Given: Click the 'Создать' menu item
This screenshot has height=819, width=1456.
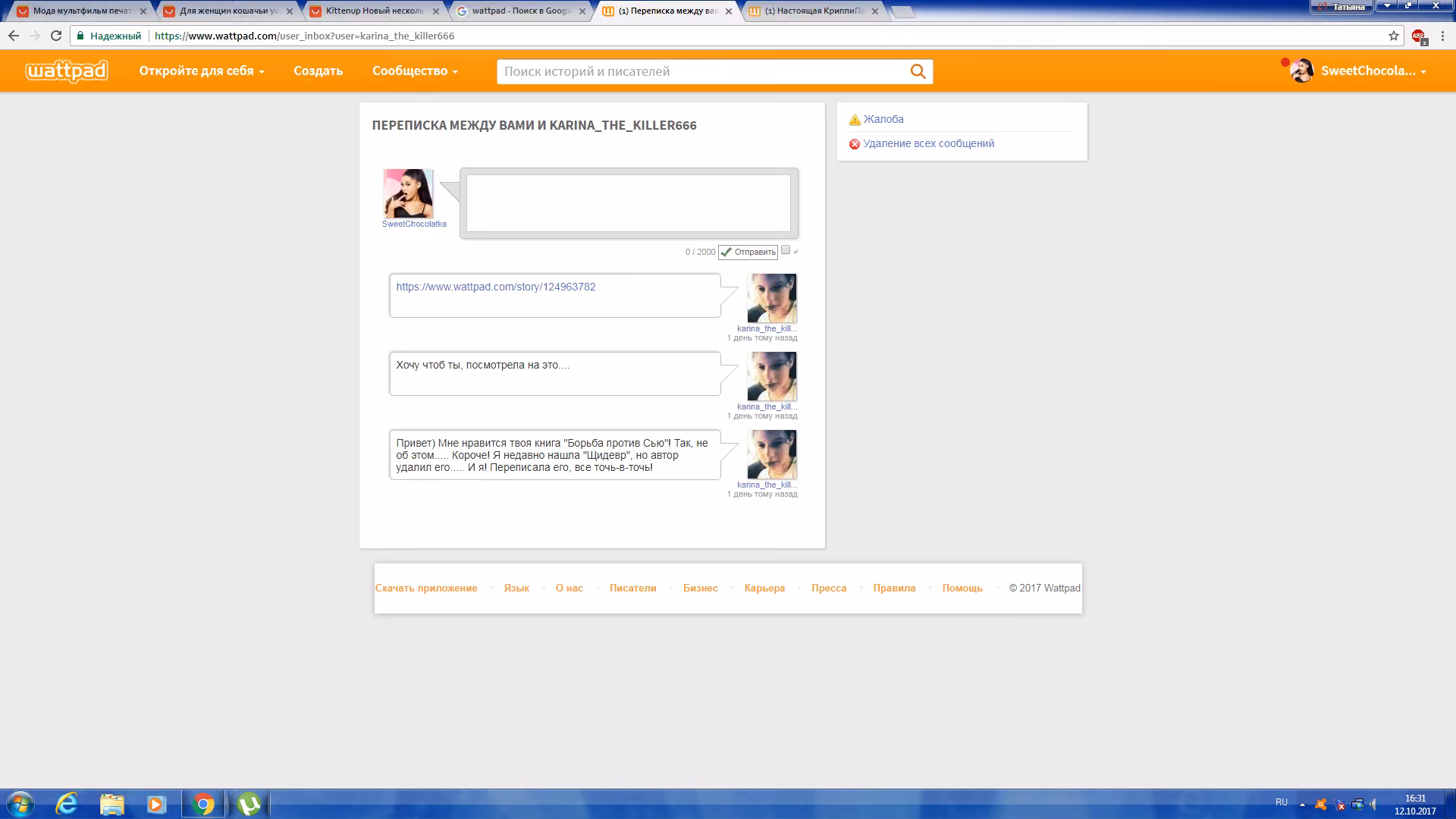Looking at the screenshot, I should click(318, 71).
